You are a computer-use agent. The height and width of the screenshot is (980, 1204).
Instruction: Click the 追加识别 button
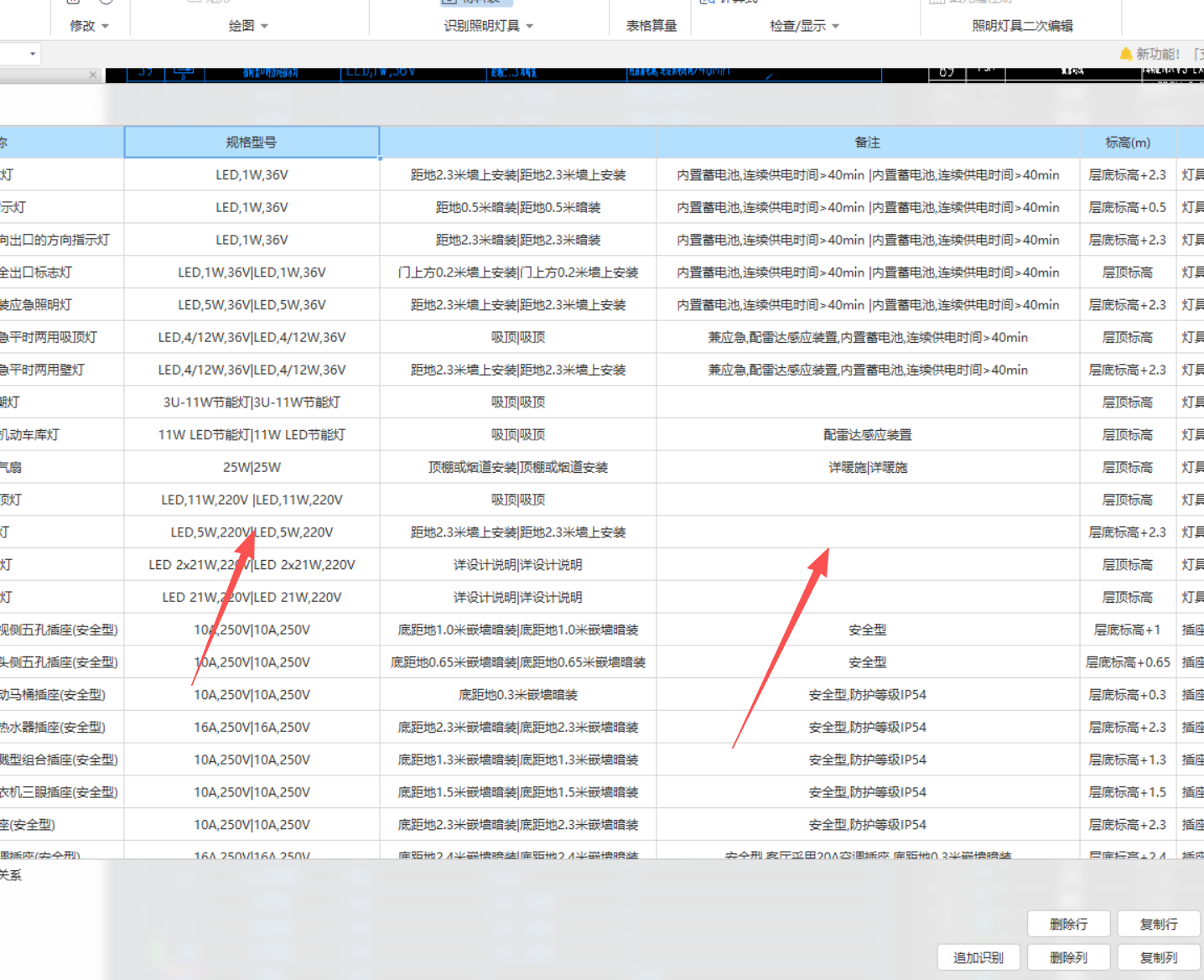(978, 957)
